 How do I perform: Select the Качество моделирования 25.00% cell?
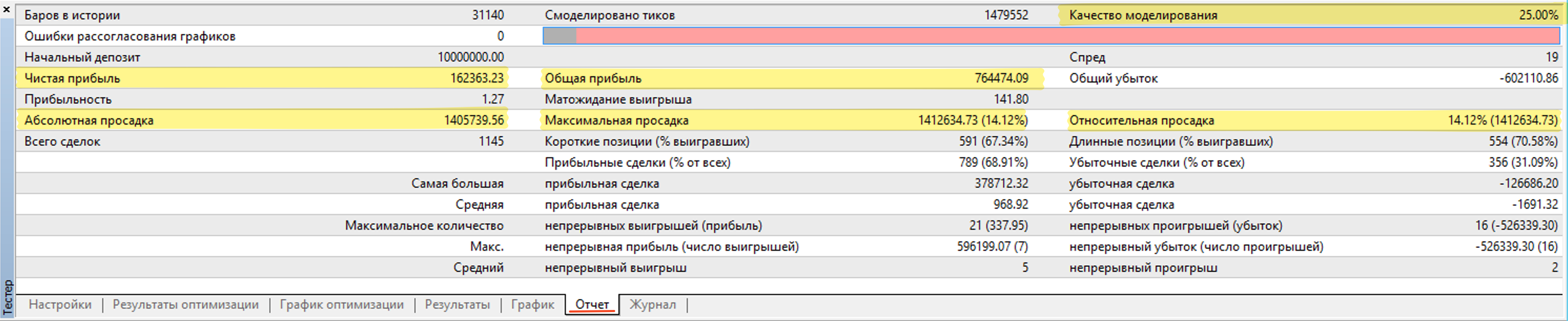pos(1538,15)
